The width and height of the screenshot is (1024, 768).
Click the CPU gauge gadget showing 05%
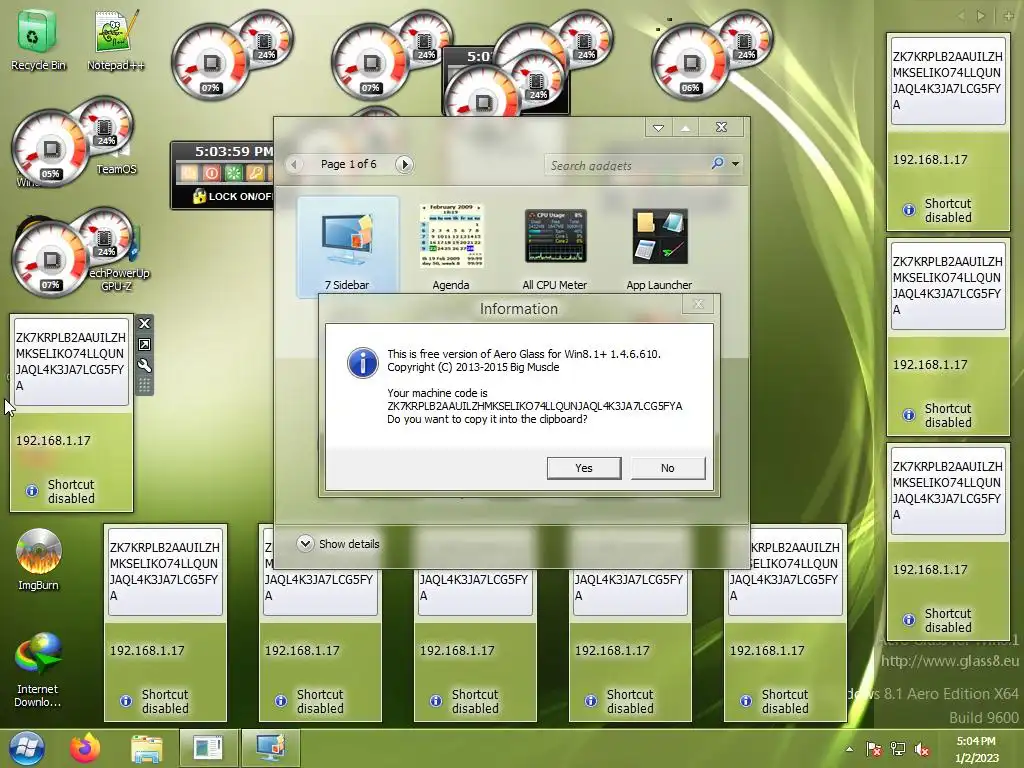tap(51, 150)
